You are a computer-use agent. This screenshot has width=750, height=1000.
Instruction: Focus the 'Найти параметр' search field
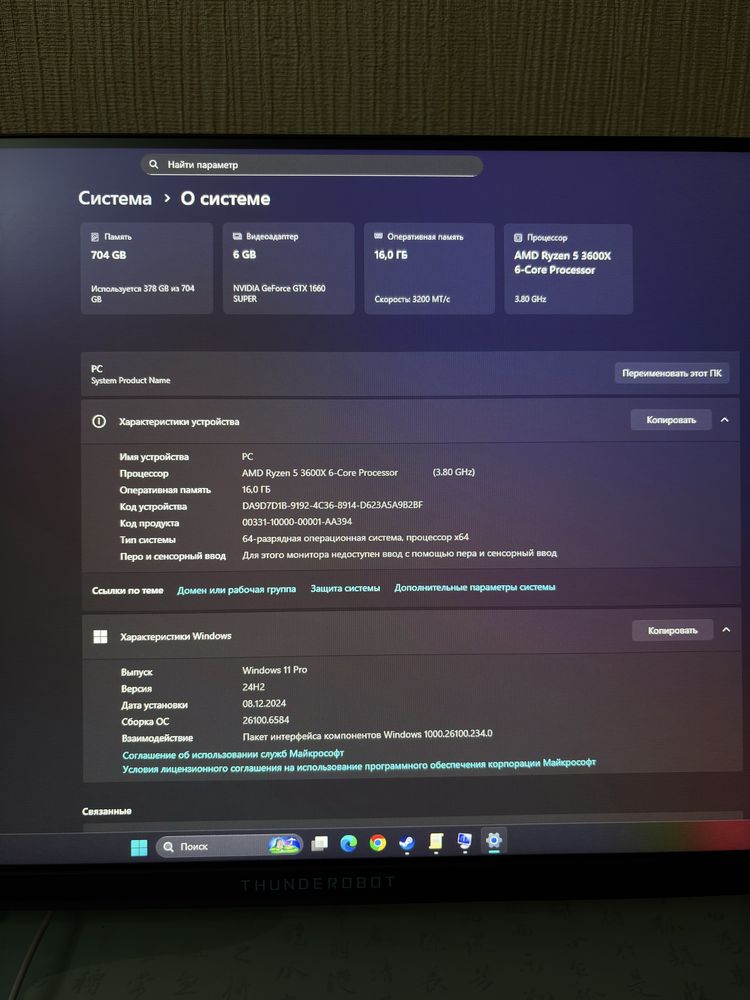coord(311,165)
